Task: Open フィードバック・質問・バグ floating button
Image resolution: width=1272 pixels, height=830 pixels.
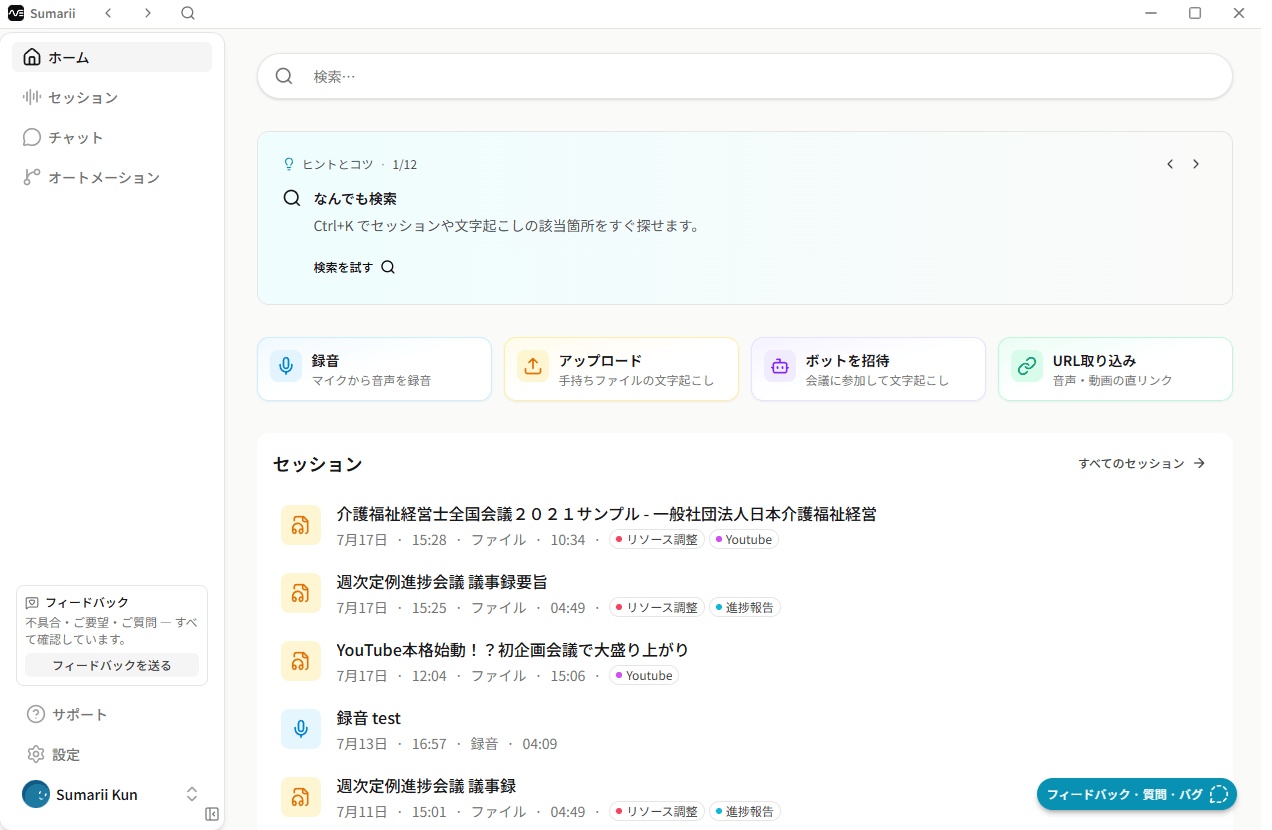Action: point(1137,794)
